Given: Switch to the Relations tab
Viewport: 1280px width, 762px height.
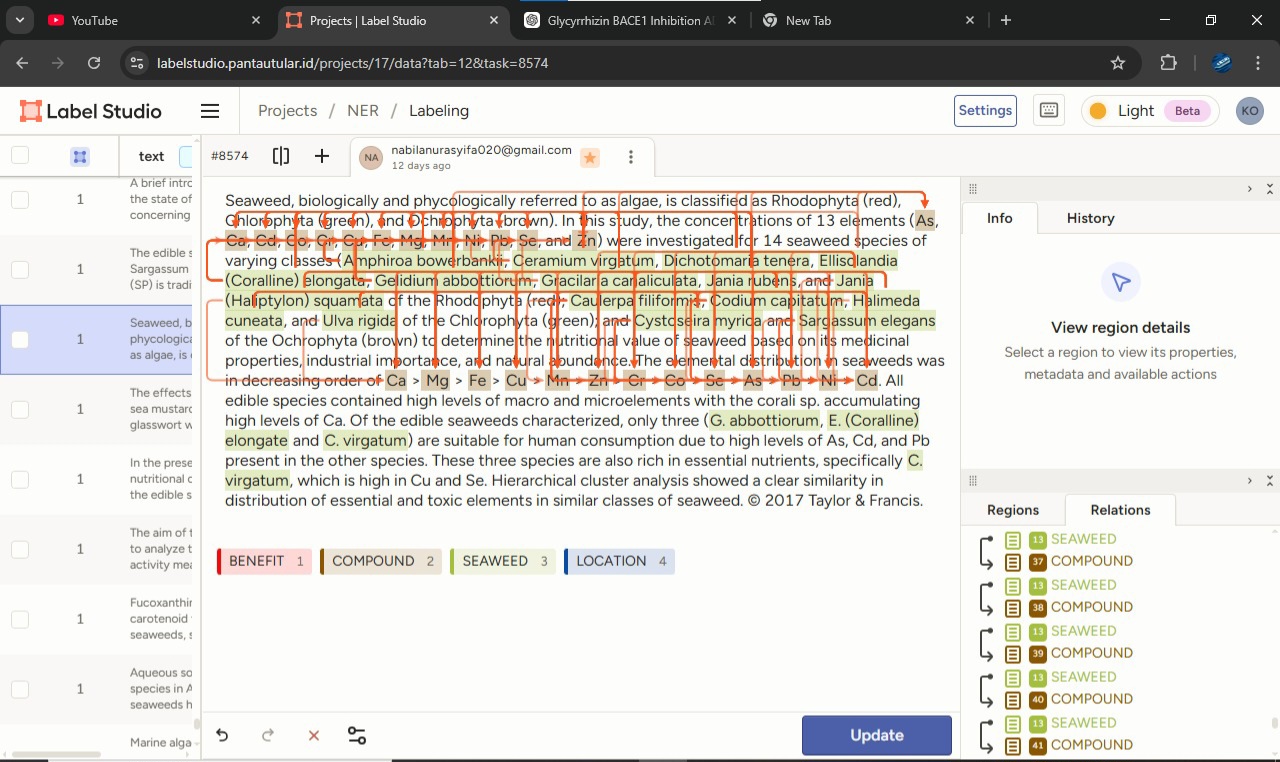Looking at the screenshot, I should 1120,510.
